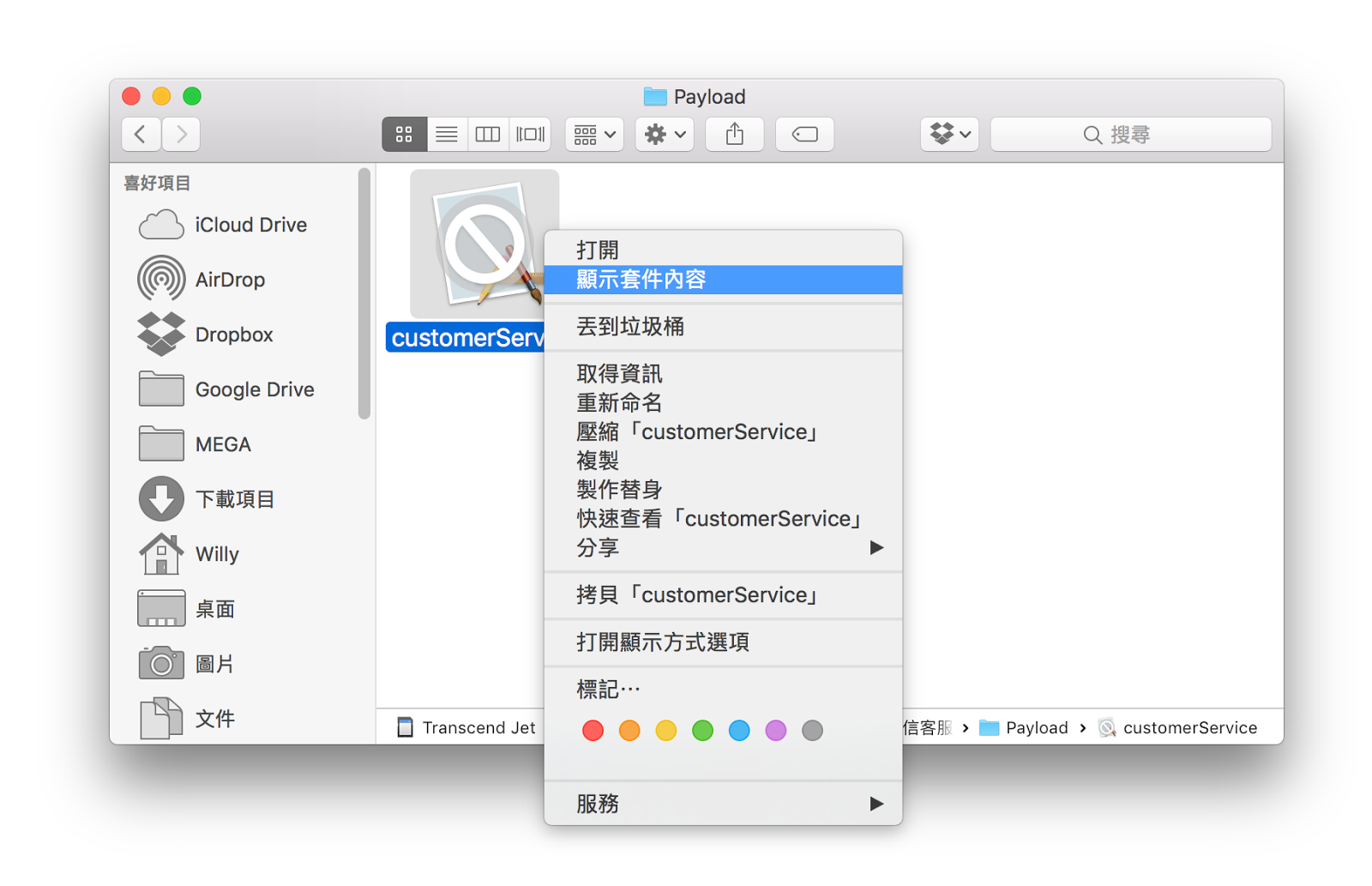
Task: Choose 丟到垃圾桶 in context menu
Action: [x=723, y=326]
